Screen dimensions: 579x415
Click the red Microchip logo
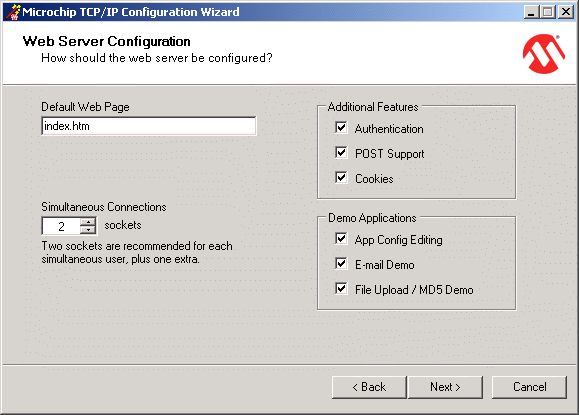click(x=544, y=54)
